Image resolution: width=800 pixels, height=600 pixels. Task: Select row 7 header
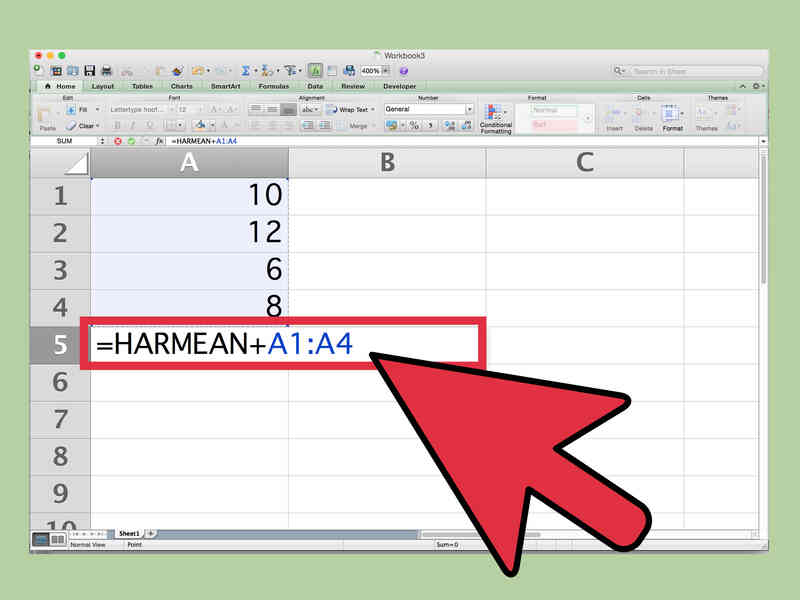(x=60, y=419)
